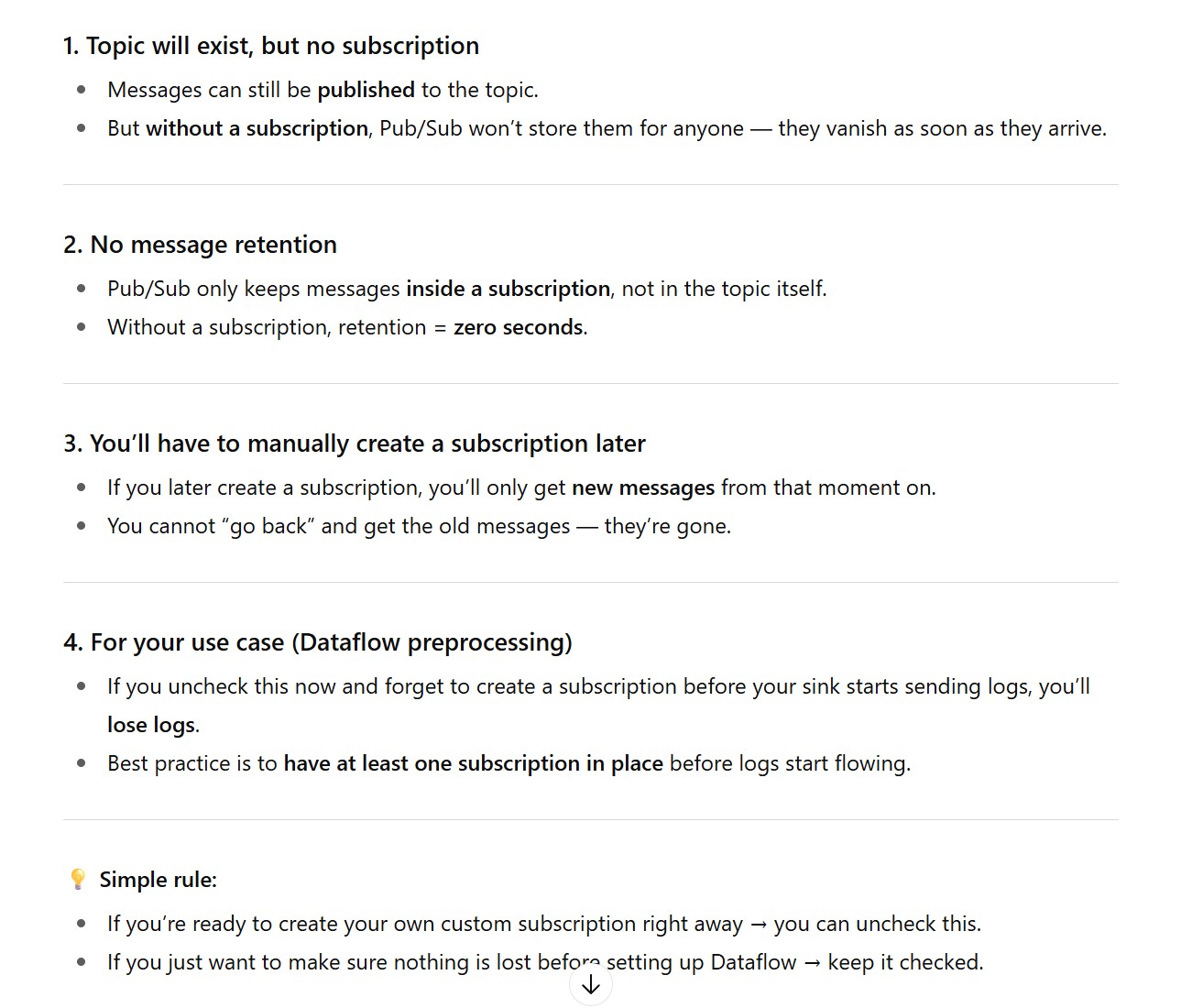Image resolution: width=1192 pixels, height=1008 pixels.
Task: Click the heading "Topic will exist, but no subscription"
Action: [271, 46]
